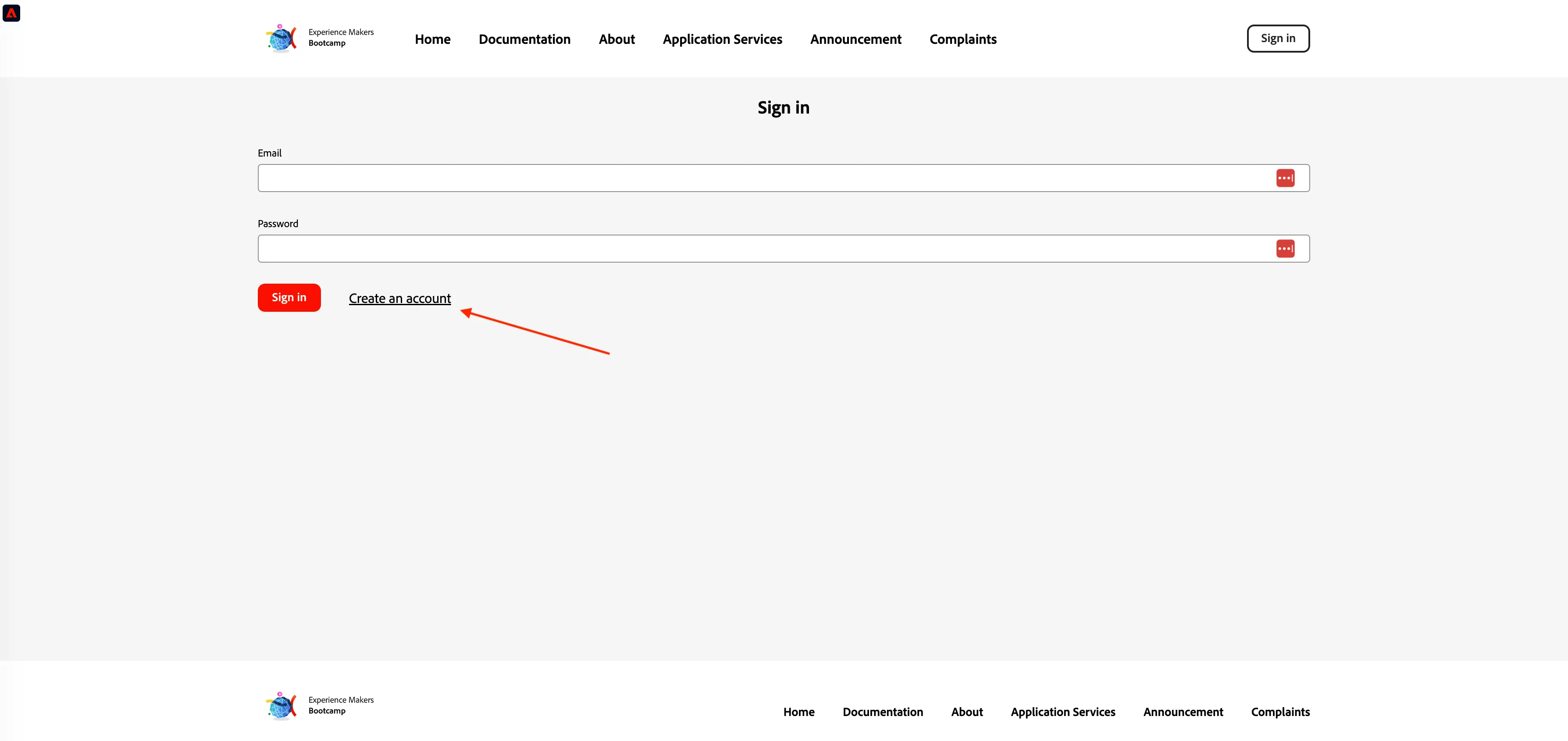The height and width of the screenshot is (741, 1568).
Task: Click the Announcement link in the footer
Action: (x=1183, y=712)
